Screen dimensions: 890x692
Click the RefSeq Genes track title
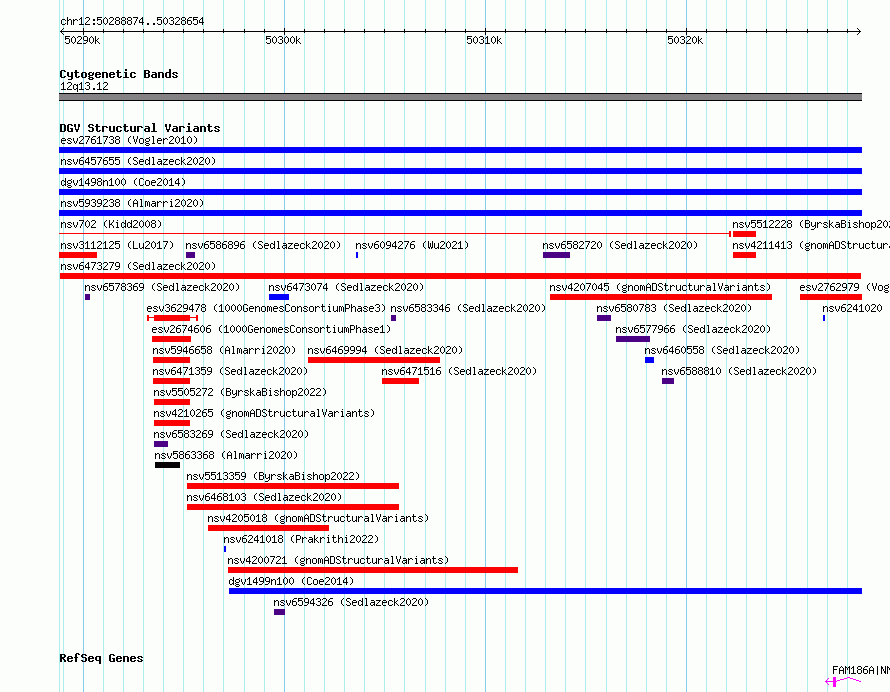[x=101, y=659]
